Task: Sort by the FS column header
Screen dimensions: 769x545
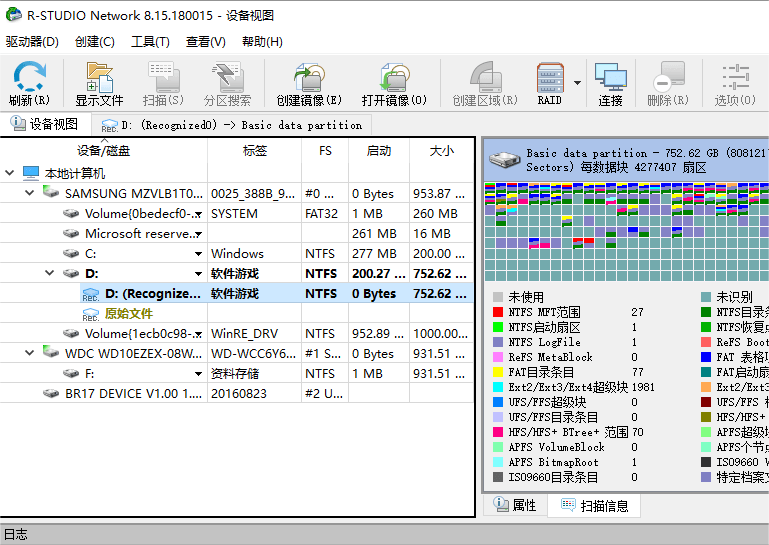Action: pyautogui.click(x=325, y=151)
